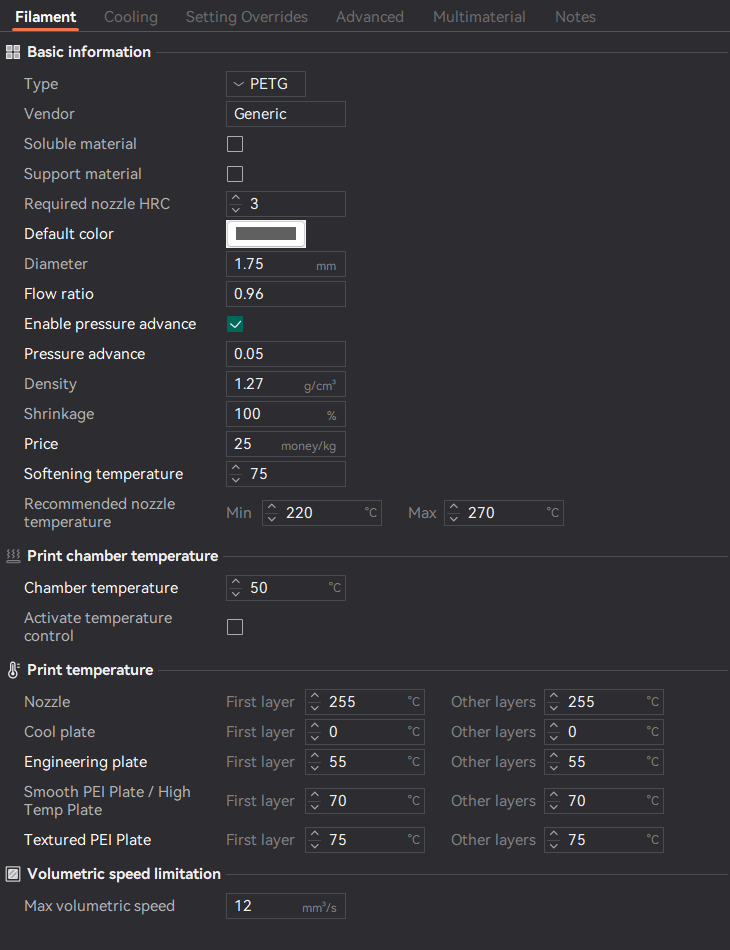Disable the Enable pressure advance checkbox
Viewport: 730px width, 950px height.
point(235,324)
